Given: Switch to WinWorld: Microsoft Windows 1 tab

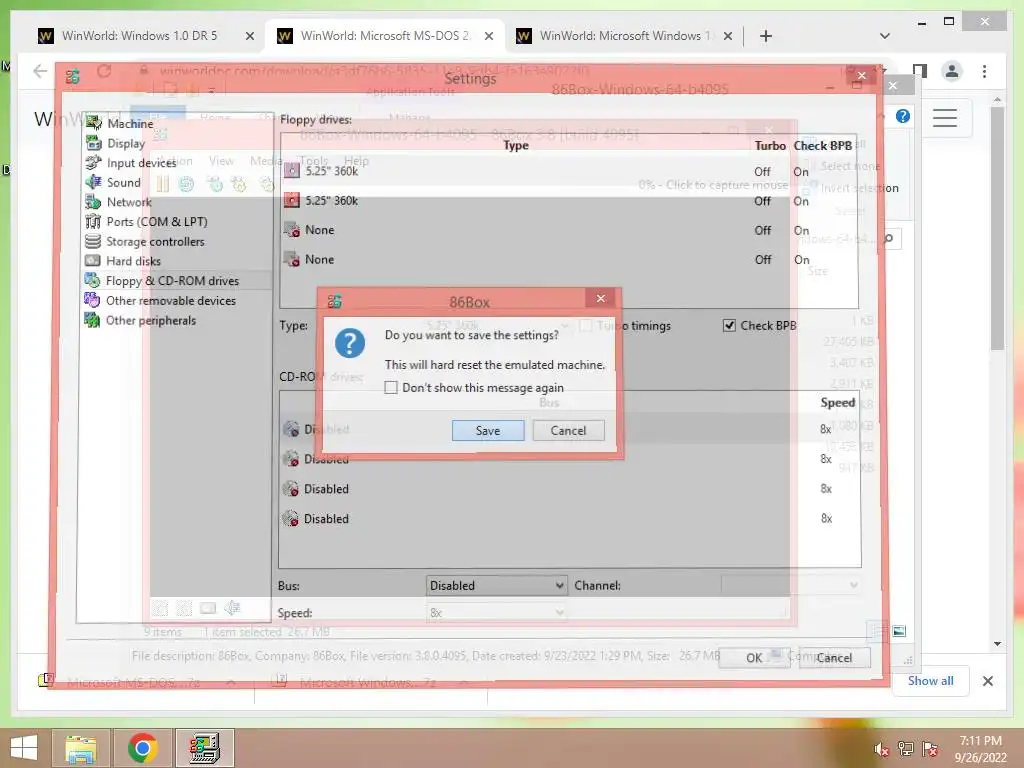Looking at the screenshot, I should (x=623, y=36).
